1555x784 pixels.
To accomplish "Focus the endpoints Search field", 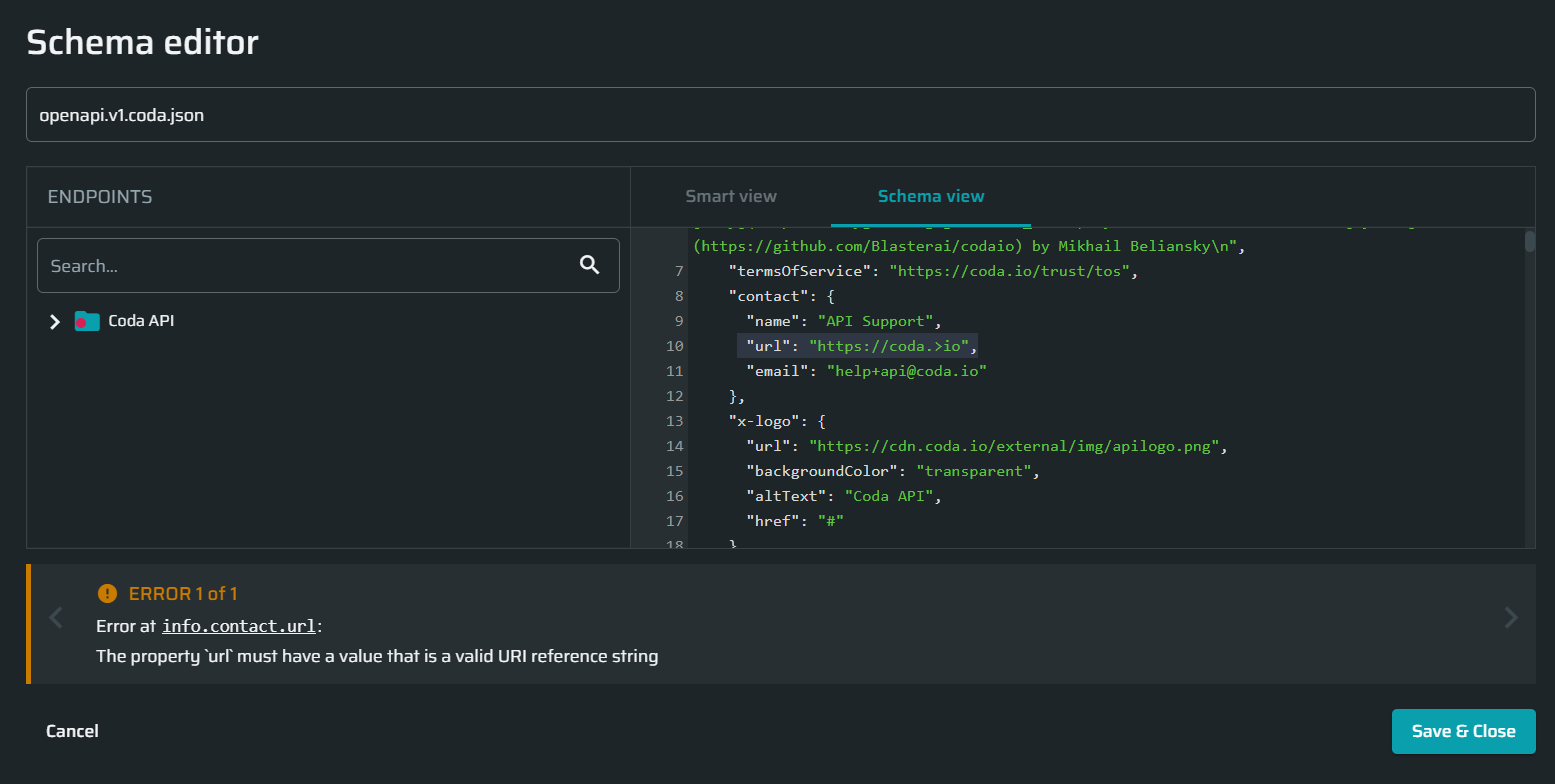I will point(328,265).
